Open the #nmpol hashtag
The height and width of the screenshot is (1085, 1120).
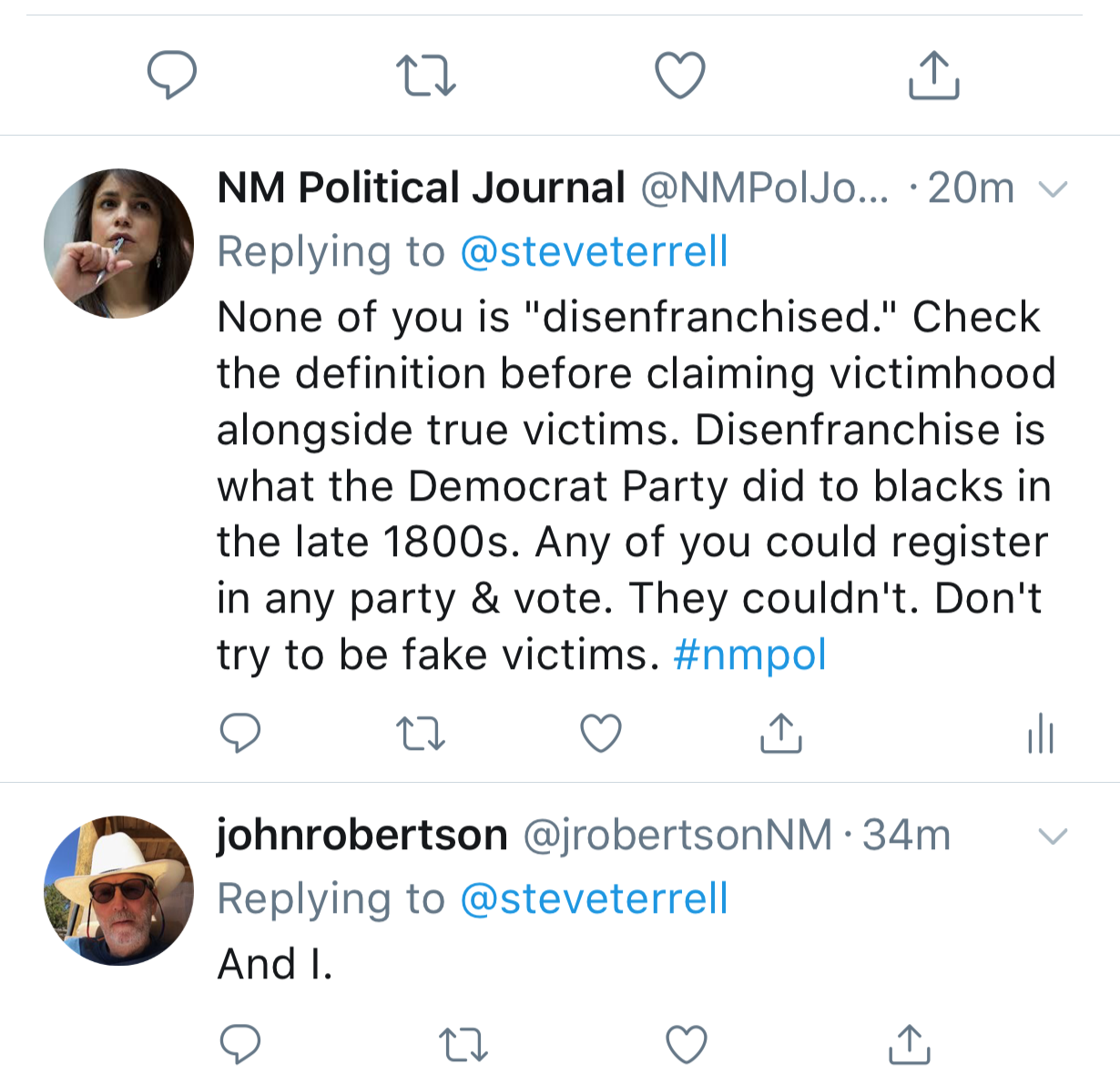(x=749, y=654)
